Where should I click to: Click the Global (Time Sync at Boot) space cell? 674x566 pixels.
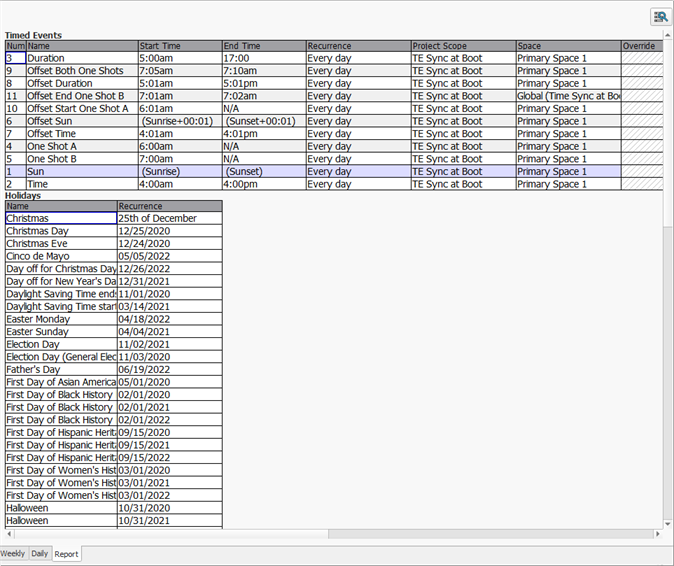(x=568, y=96)
